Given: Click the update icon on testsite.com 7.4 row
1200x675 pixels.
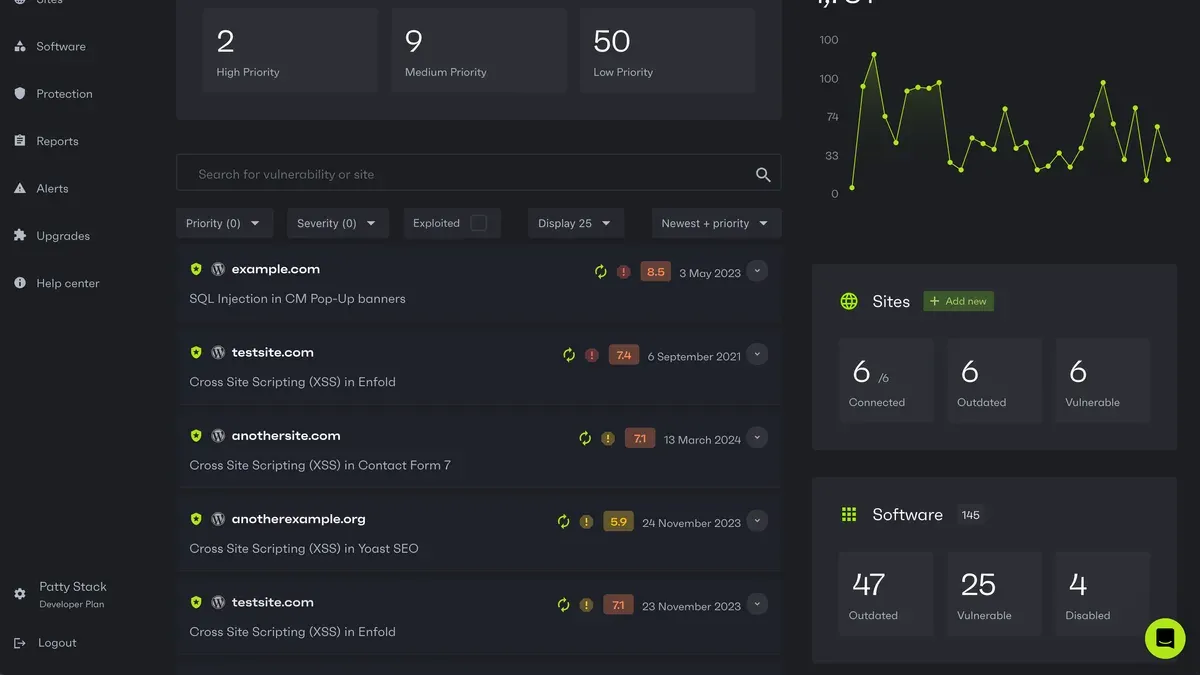Looking at the screenshot, I should click(x=568, y=355).
